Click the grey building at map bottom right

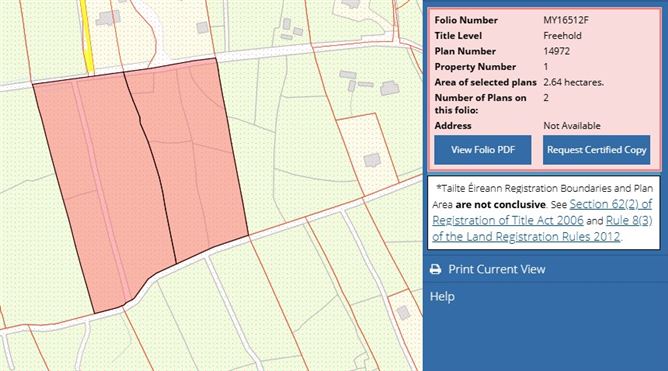[403, 313]
